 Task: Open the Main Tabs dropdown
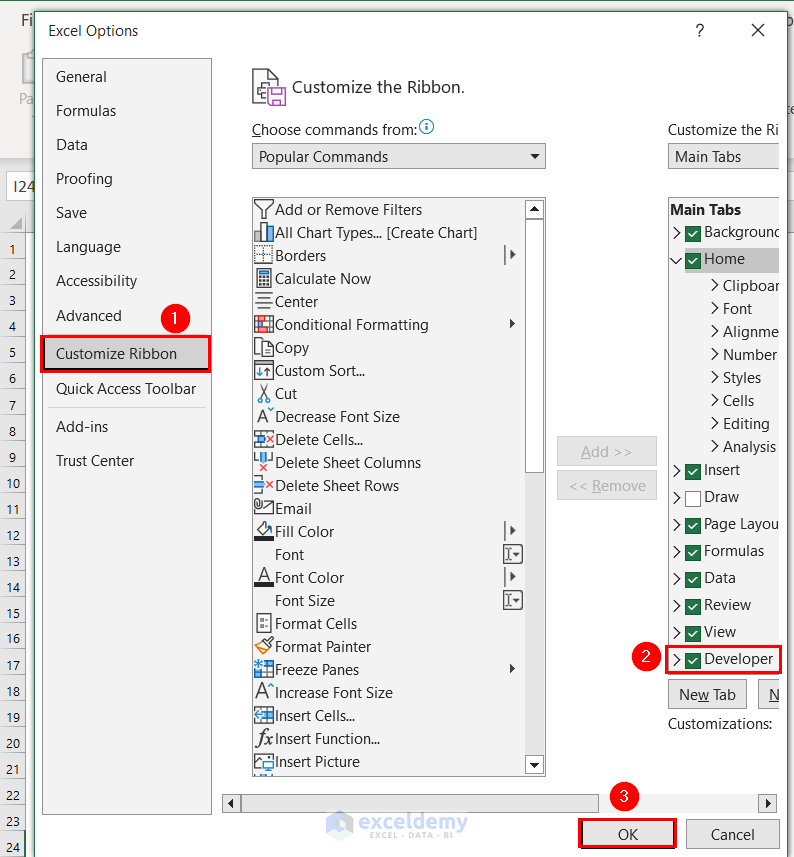[x=724, y=156]
